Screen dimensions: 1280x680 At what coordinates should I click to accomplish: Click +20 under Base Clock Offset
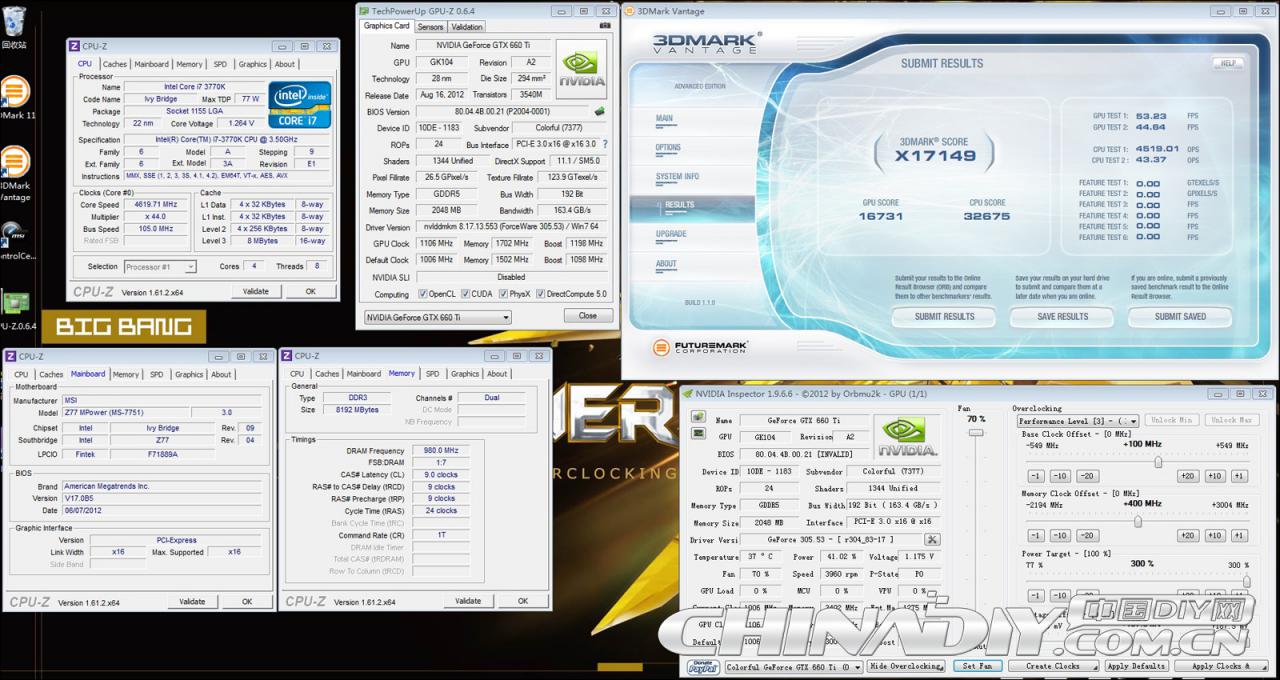[x=1187, y=476]
